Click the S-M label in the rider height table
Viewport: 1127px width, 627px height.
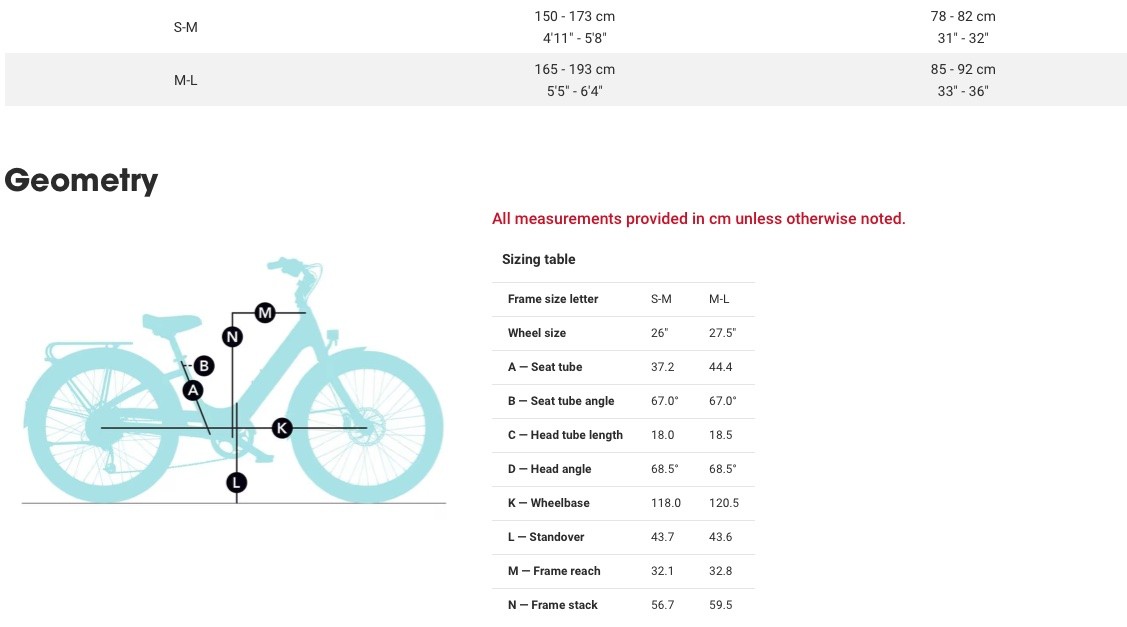[186, 27]
